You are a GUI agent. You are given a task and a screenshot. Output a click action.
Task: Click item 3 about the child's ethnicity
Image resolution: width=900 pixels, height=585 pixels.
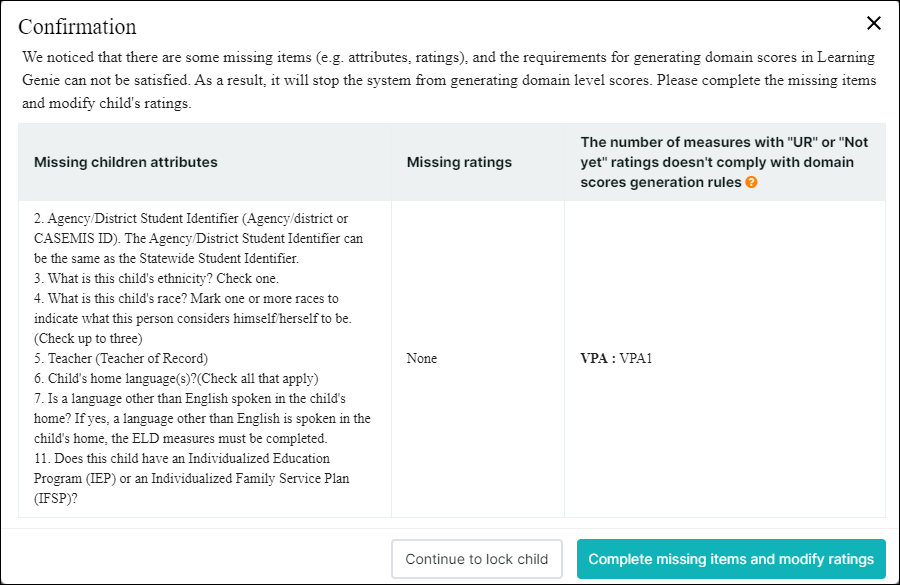(157, 278)
